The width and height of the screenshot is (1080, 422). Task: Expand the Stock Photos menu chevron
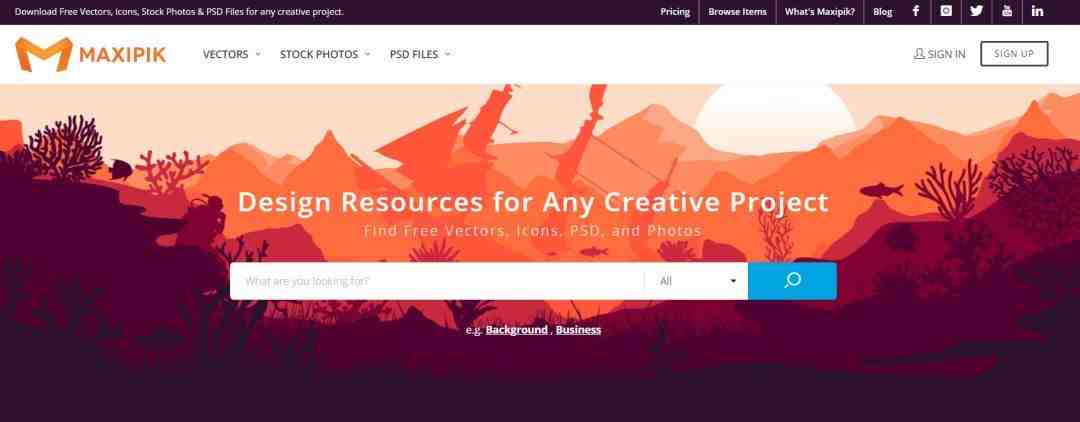tap(367, 54)
